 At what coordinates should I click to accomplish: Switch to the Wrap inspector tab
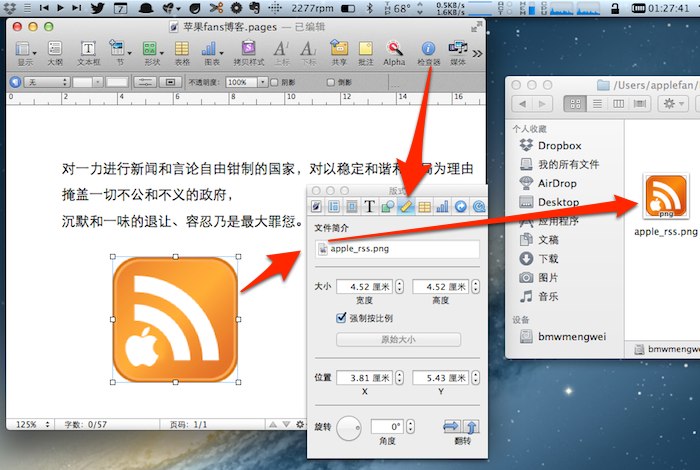pyautogui.click(x=352, y=206)
